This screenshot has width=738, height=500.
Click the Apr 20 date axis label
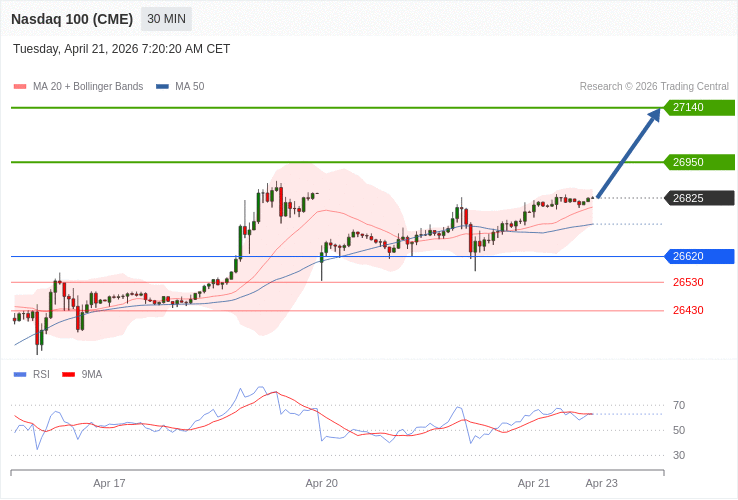(x=321, y=484)
